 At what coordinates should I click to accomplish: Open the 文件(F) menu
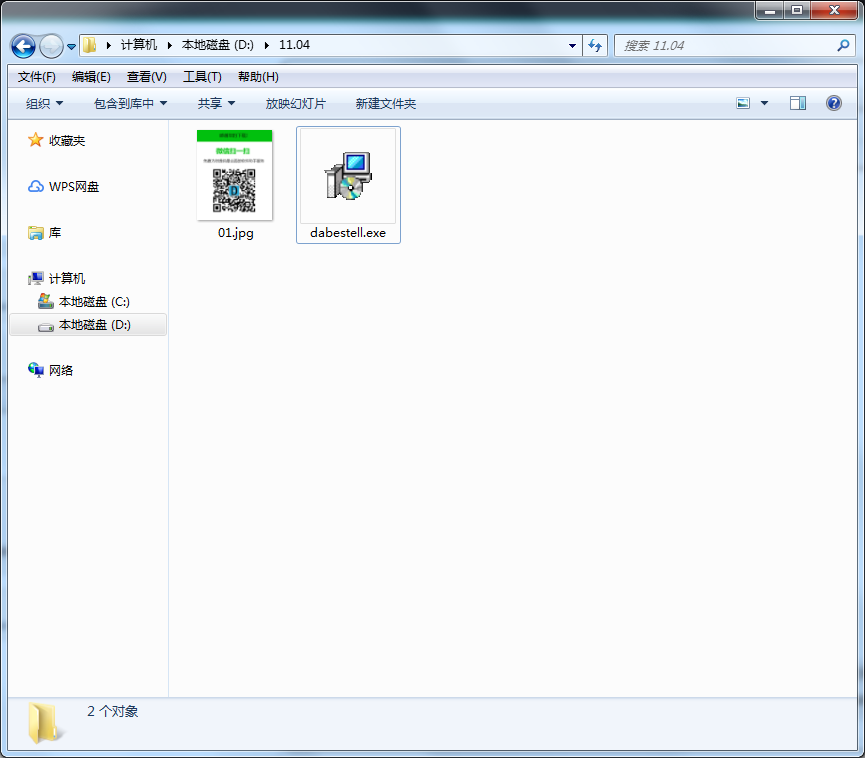(x=36, y=77)
